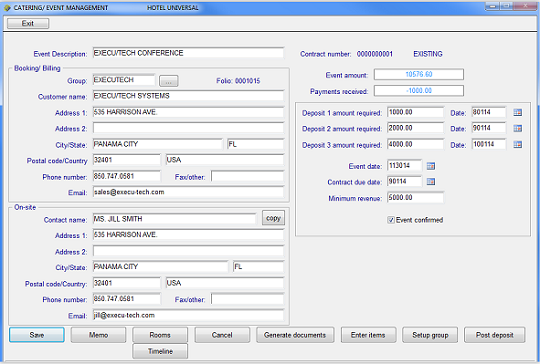Viewport: 540px width, 364px height.
Task: Edit billing city field PANAMA CITY
Action: tap(158, 144)
